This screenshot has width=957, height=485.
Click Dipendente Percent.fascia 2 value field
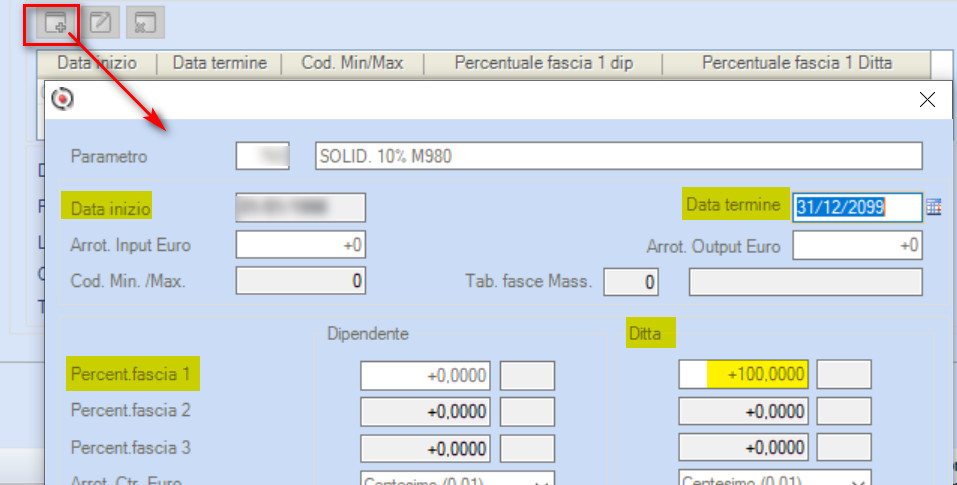pyautogui.click(x=425, y=412)
